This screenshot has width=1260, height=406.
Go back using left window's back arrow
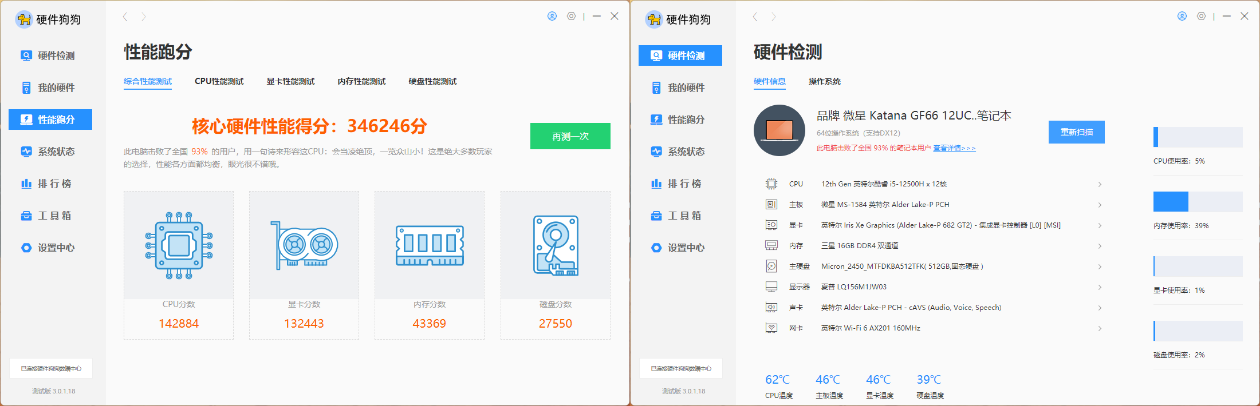[x=124, y=17]
